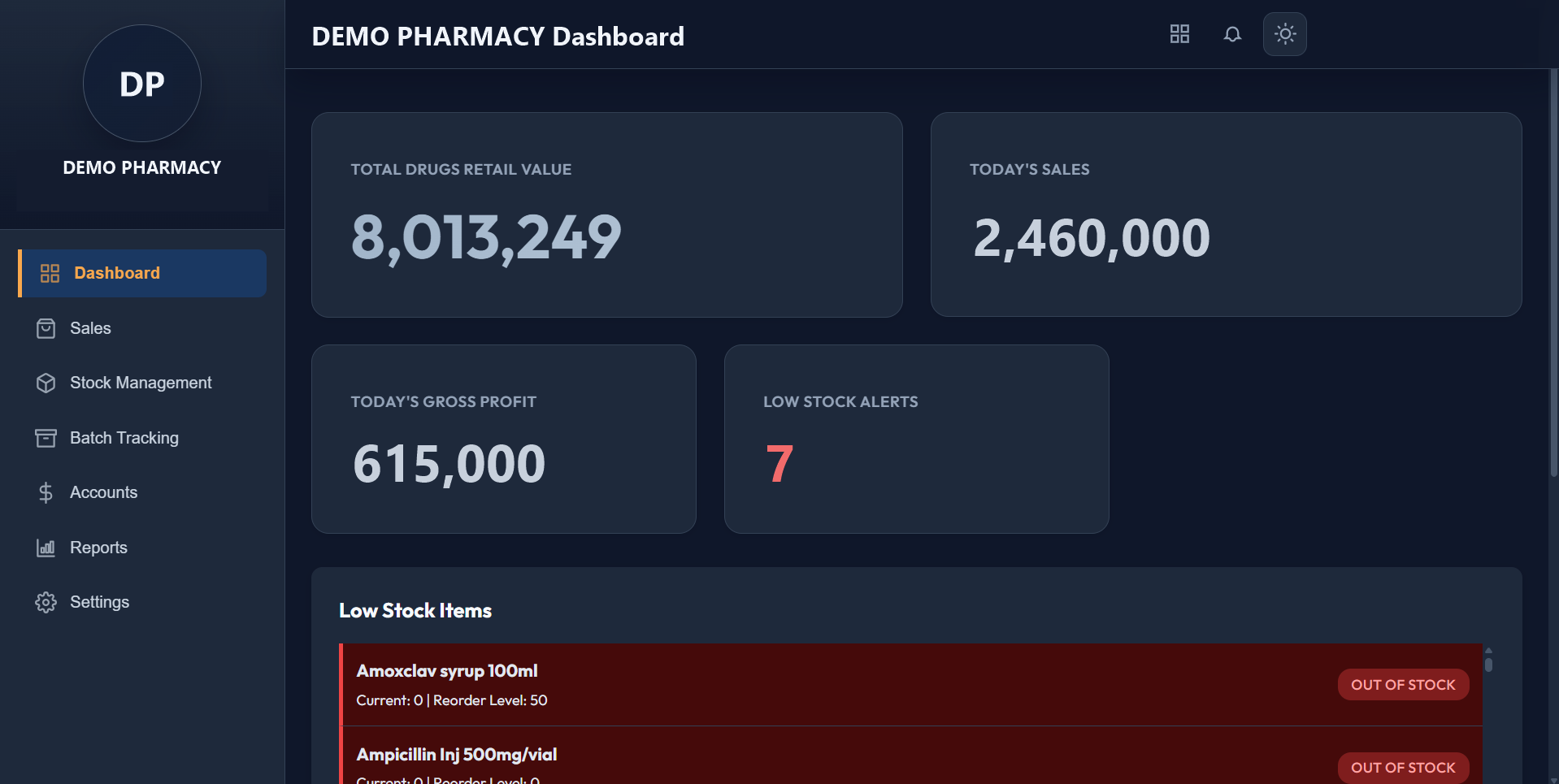Click the Stock Management box icon
This screenshot has width=1559, height=784.
coord(46,383)
